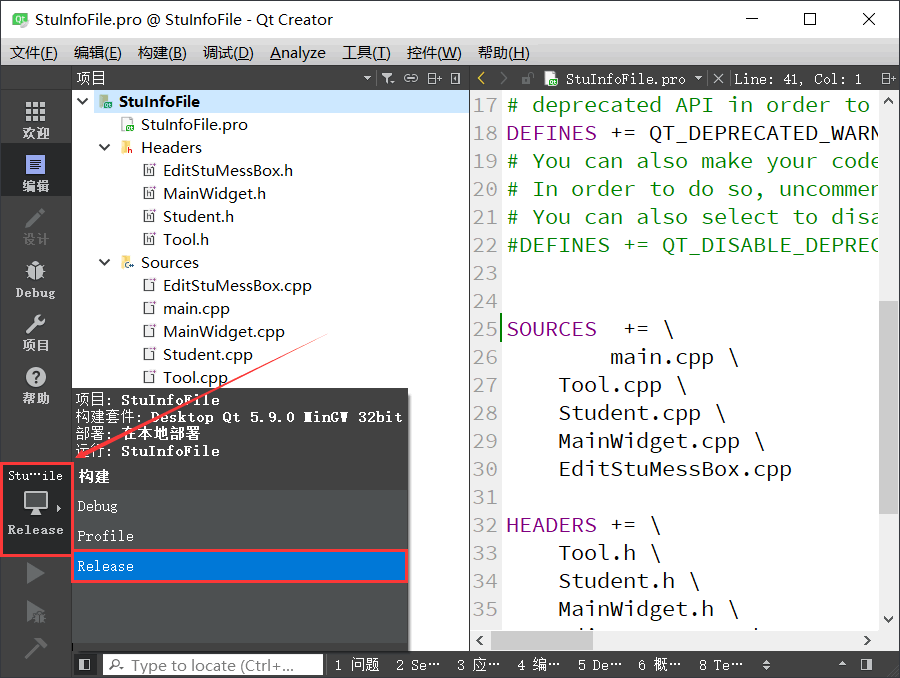
Task: Start debugging with the bug play button
Action: coord(35,612)
